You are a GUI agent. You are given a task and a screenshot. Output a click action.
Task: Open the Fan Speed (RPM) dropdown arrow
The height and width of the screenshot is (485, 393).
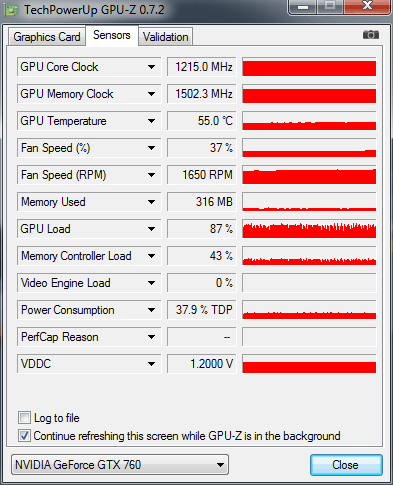click(151, 175)
